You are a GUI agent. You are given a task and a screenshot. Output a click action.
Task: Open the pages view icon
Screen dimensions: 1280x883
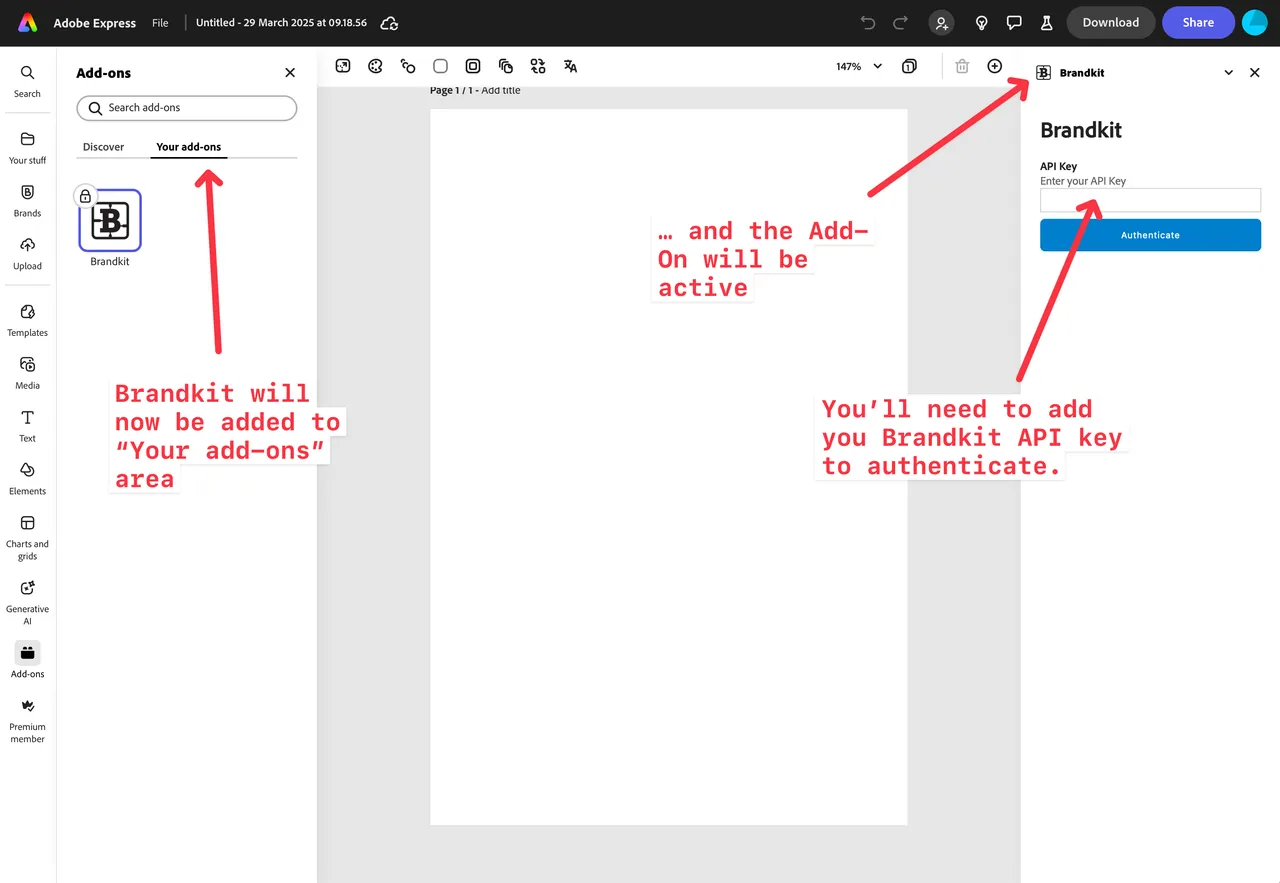909,66
